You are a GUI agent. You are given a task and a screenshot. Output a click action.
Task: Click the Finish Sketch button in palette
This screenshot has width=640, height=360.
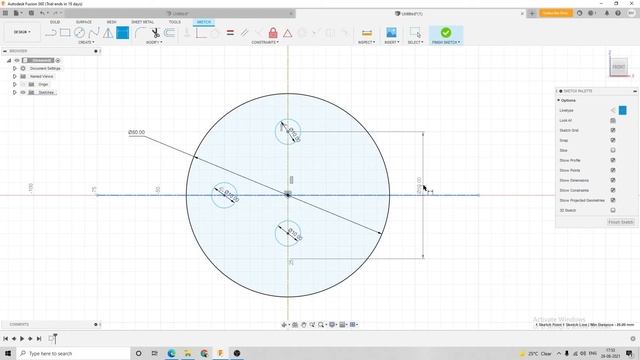(621, 222)
